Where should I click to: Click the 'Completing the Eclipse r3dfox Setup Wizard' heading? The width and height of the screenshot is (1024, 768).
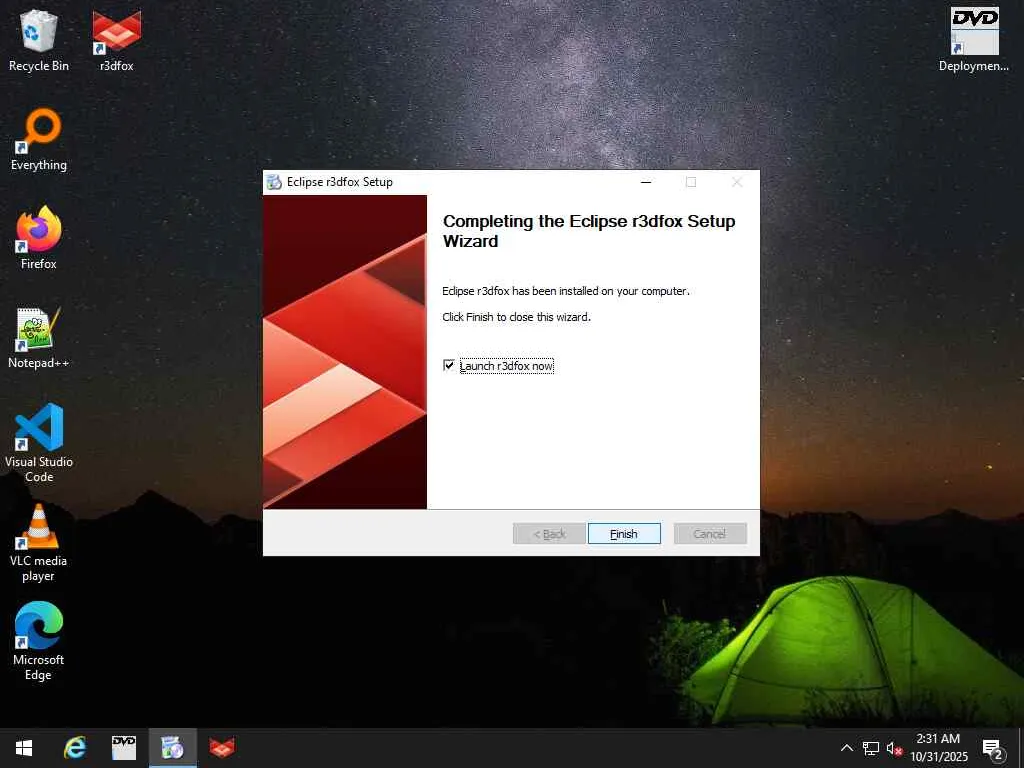pos(589,231)
